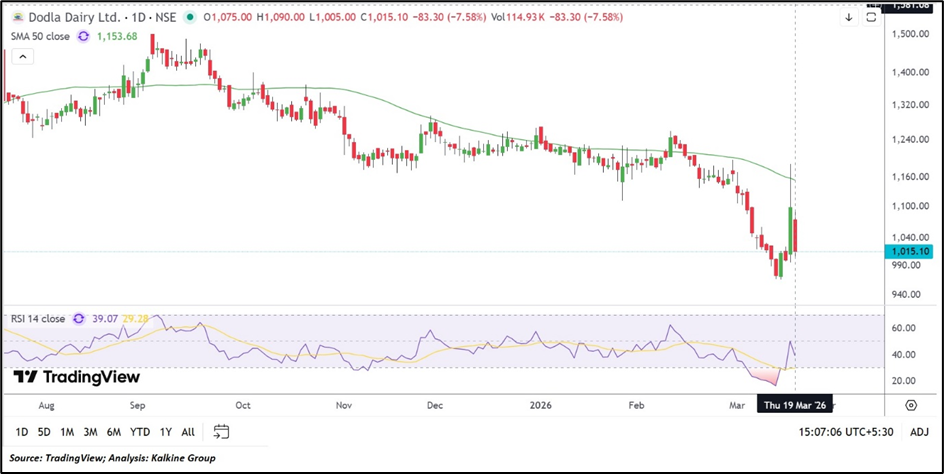Switch to the 1M range

point(67,432)
